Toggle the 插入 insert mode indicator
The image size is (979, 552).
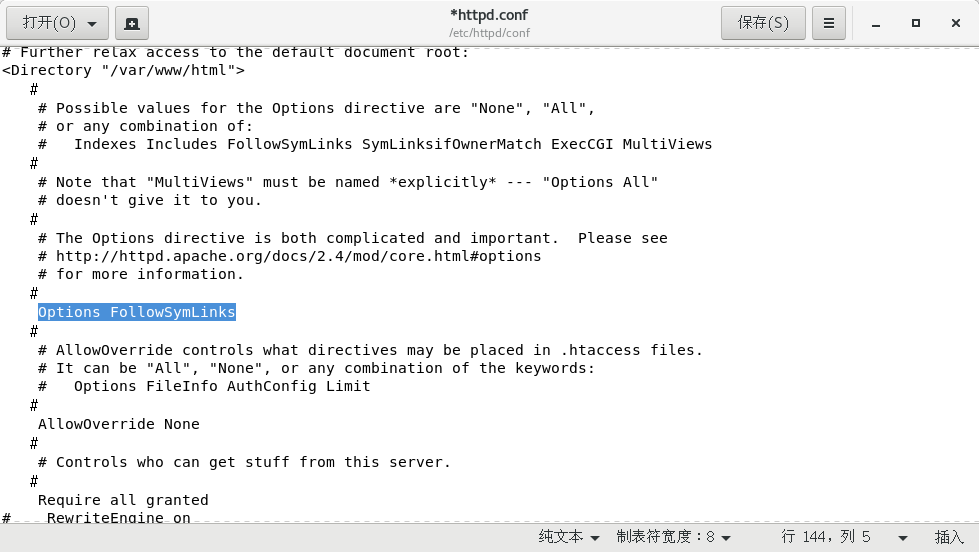coord(949,537)
